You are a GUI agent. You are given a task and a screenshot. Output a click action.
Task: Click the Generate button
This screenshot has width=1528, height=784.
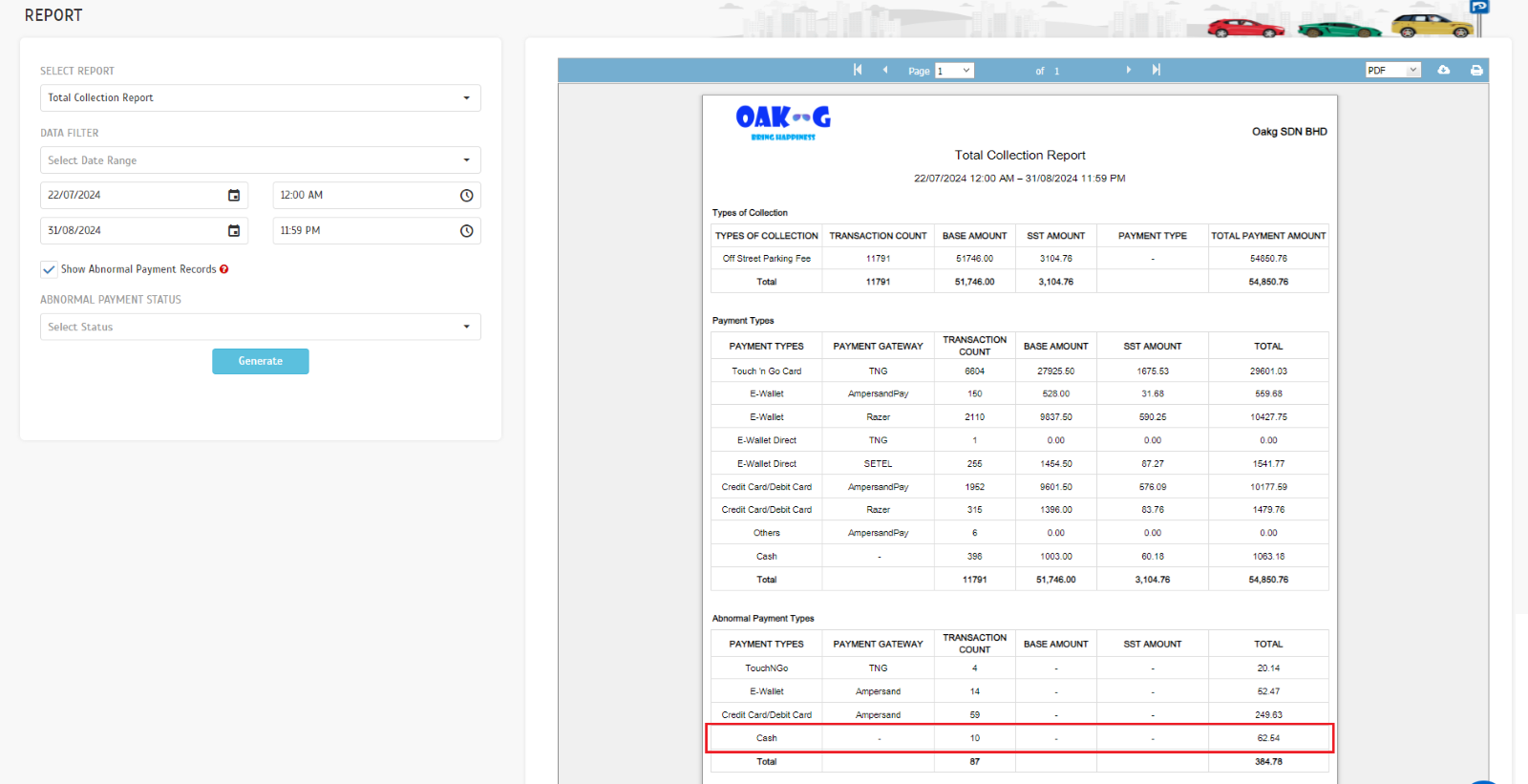pyautogui.click(x=260, y=361)
